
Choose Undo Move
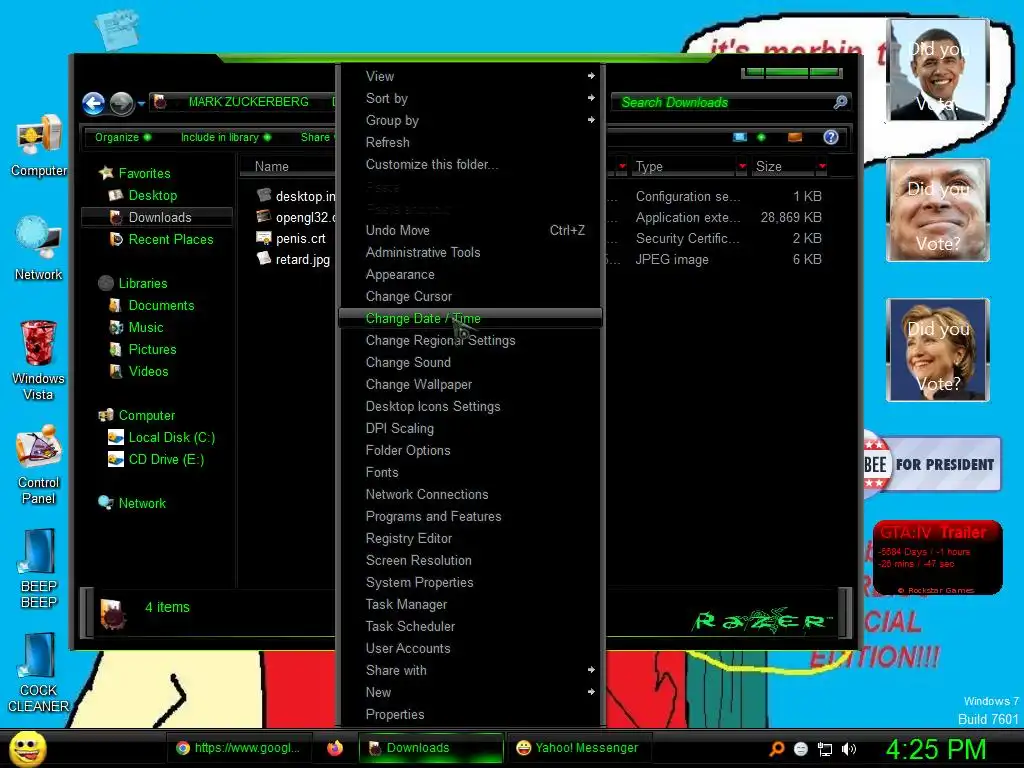(470, 230)
